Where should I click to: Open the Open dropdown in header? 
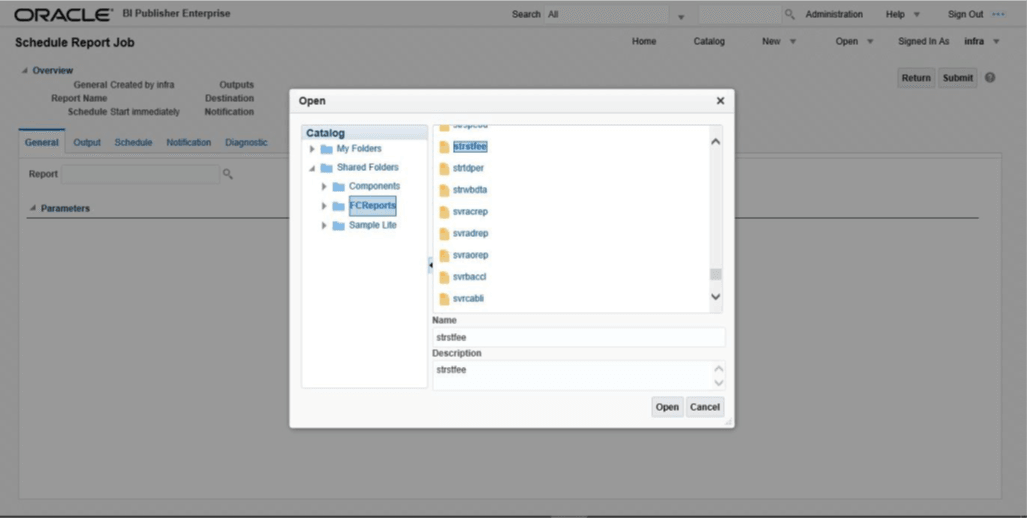[x=870, y=41]
